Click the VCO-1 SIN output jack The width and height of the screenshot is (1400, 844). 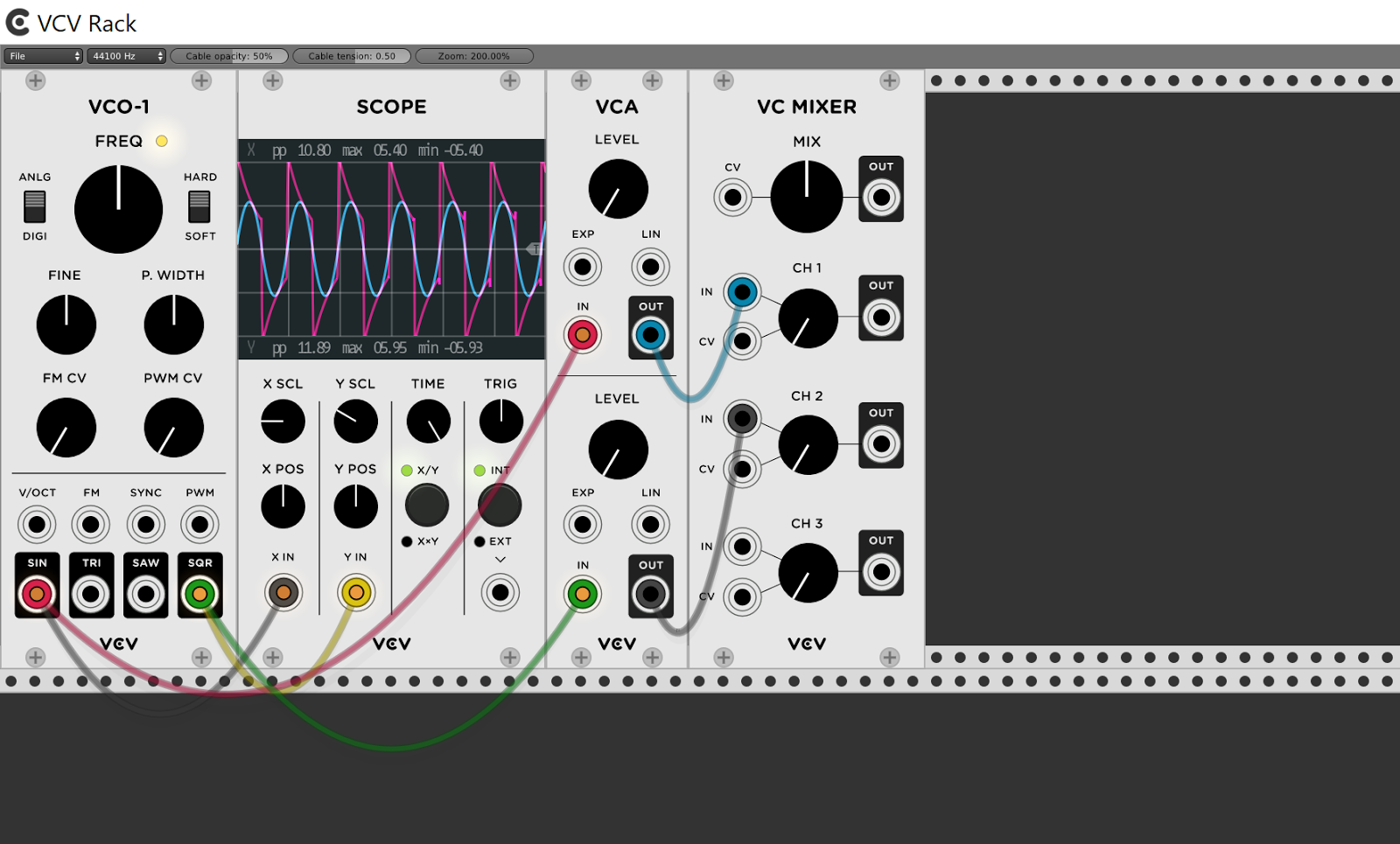tap(37, 594)
